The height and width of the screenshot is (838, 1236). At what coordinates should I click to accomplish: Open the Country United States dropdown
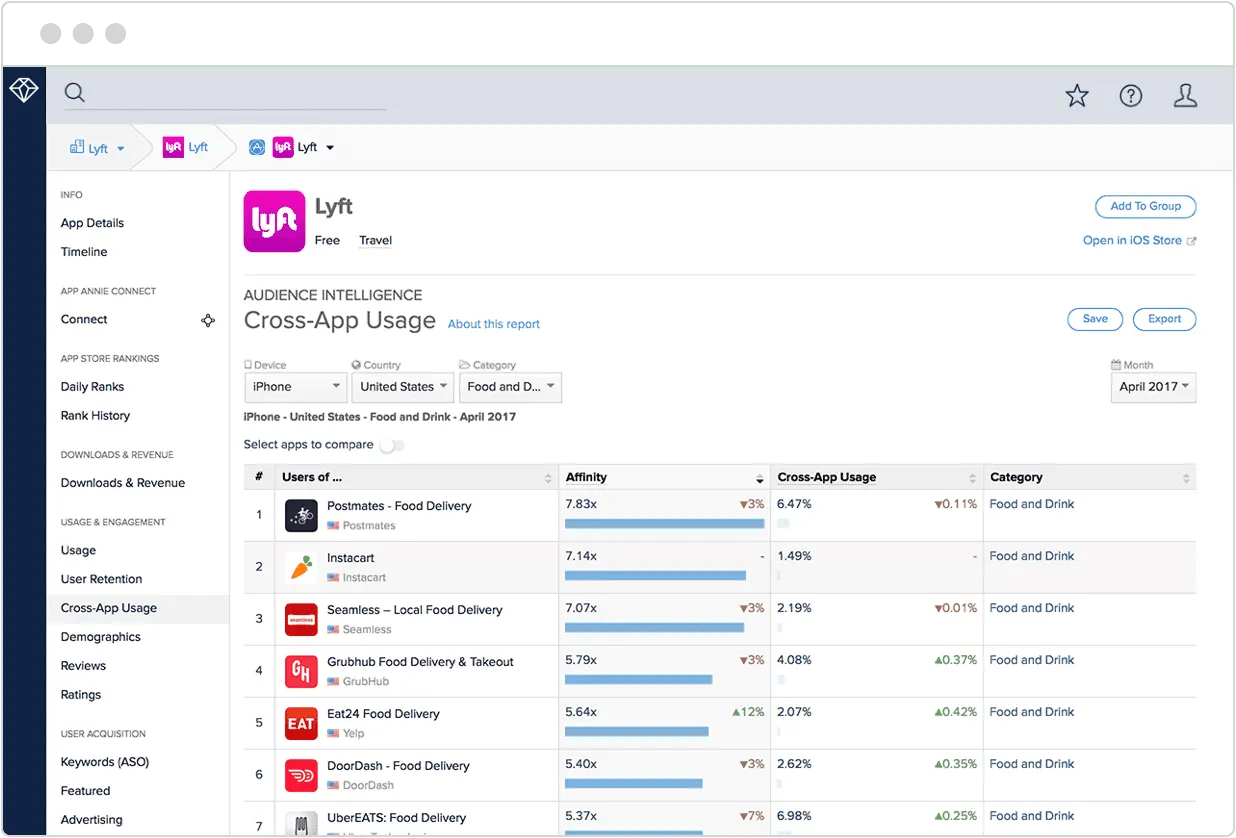(403, 387)
